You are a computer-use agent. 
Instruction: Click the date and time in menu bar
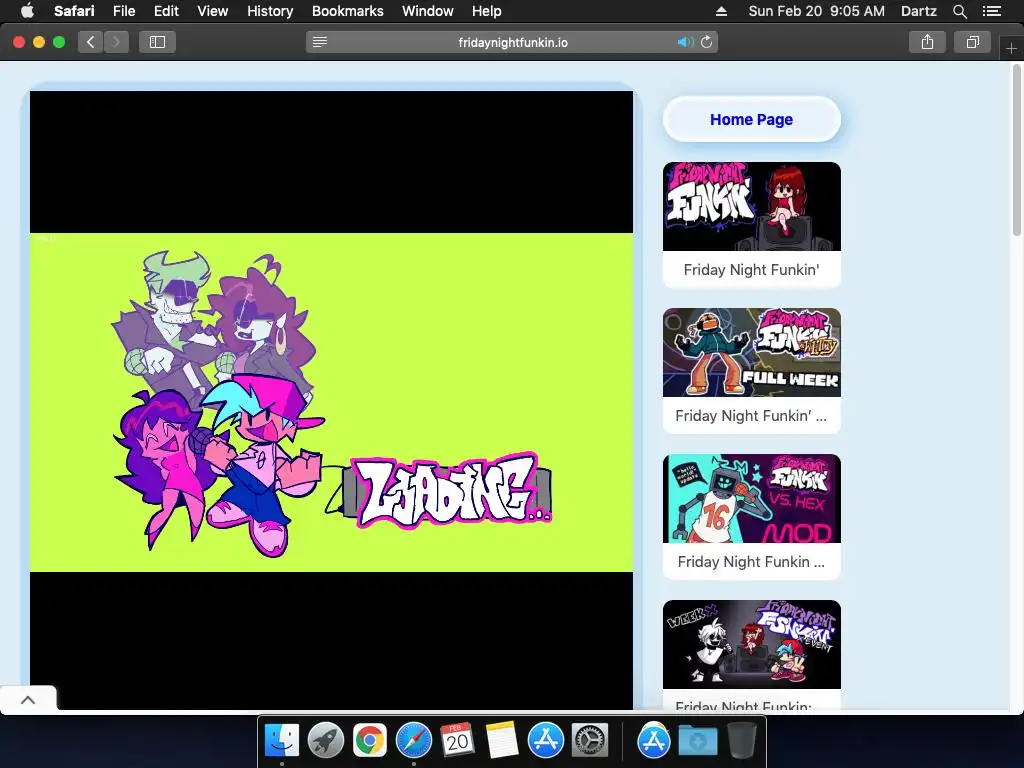816,10
